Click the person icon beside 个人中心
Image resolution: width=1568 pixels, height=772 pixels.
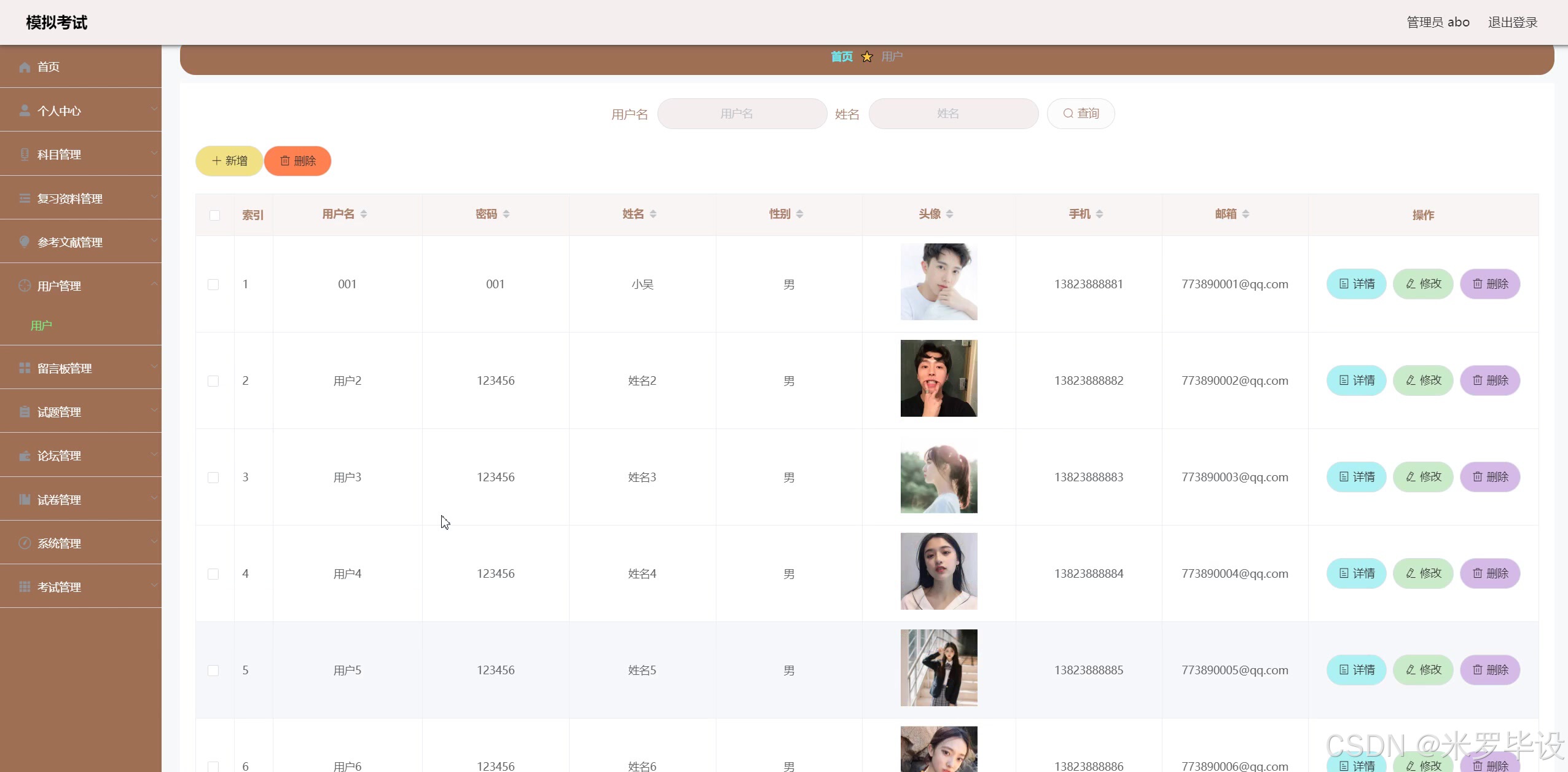pos(25,111)
